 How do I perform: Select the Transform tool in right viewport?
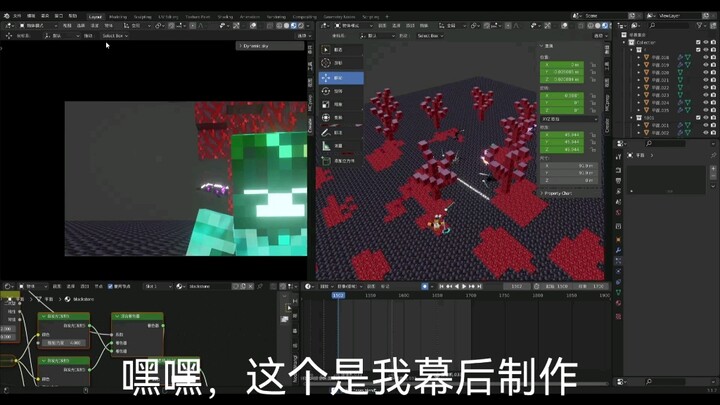click(x=341, y=118)
